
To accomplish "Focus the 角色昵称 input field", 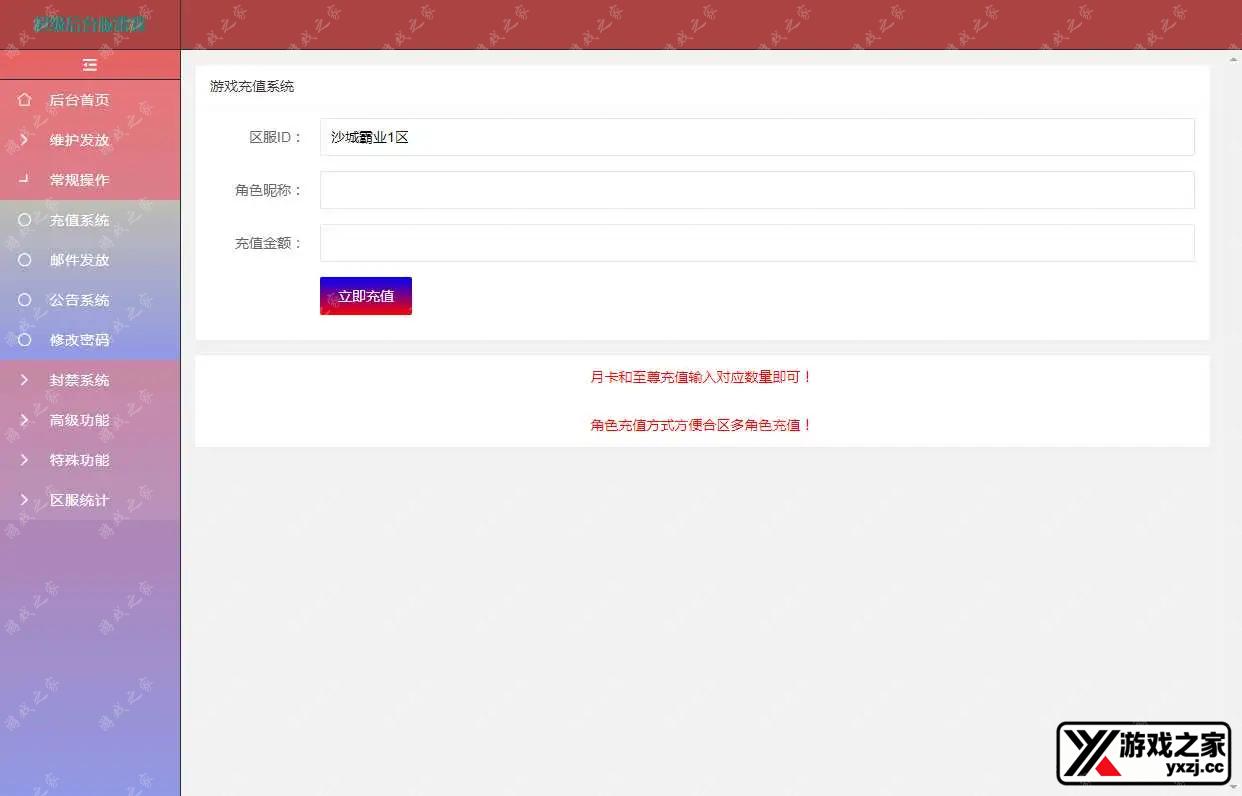I will point(757,190).
